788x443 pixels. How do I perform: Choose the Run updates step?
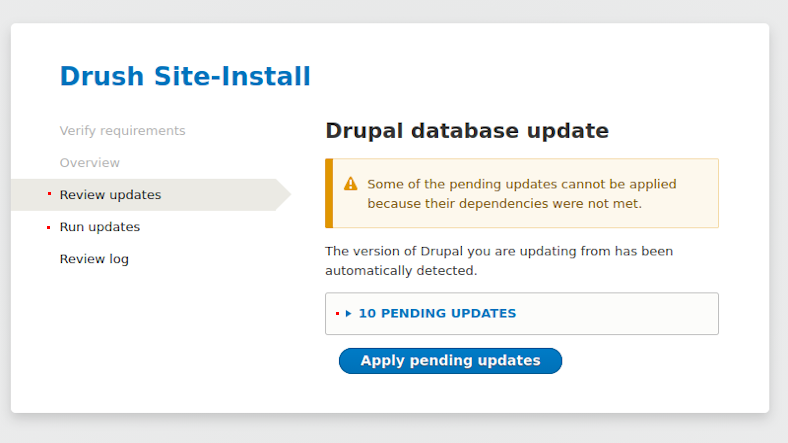pos(99,227)
